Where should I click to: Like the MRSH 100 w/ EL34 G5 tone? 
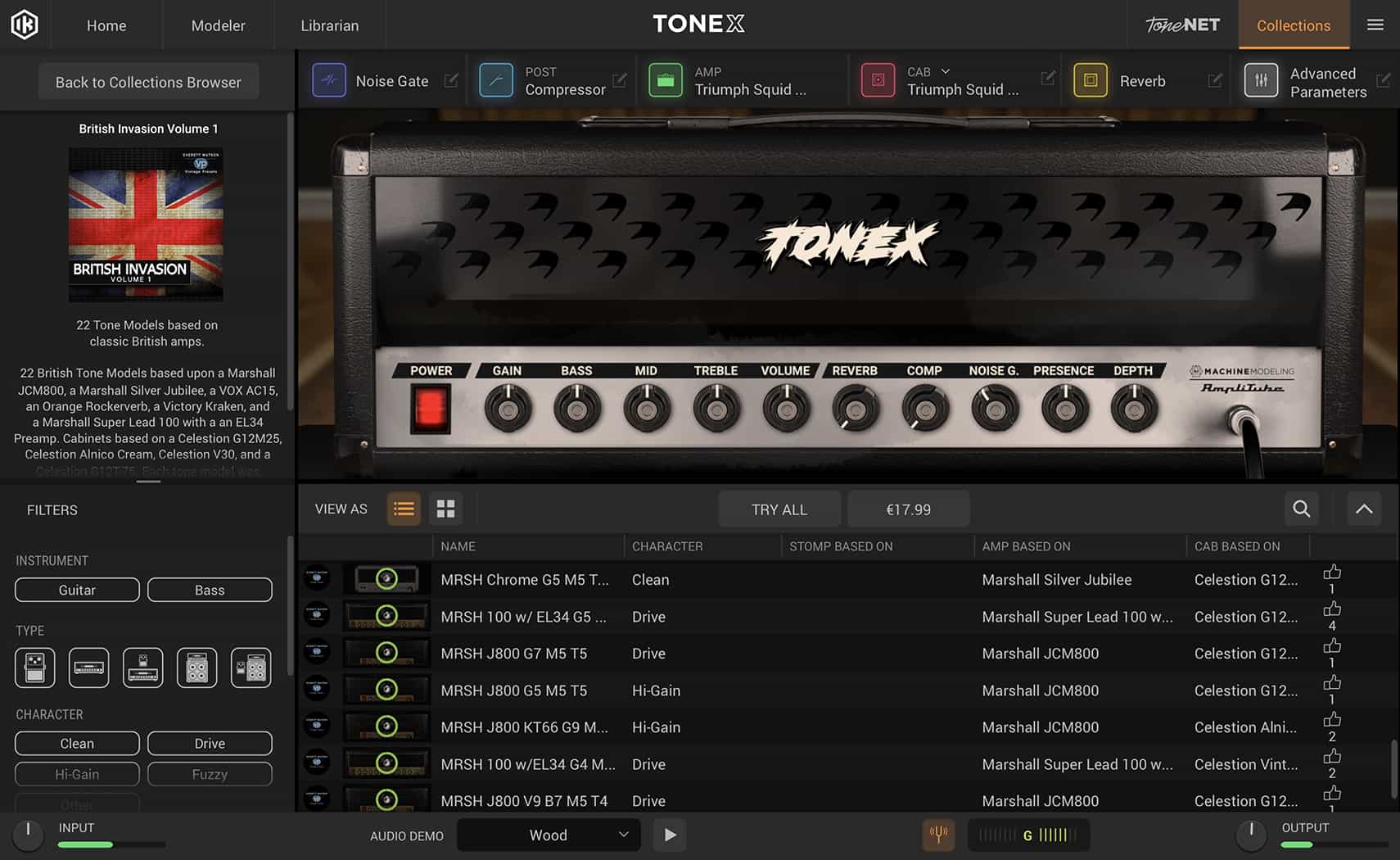click(x=1332, y=609)
